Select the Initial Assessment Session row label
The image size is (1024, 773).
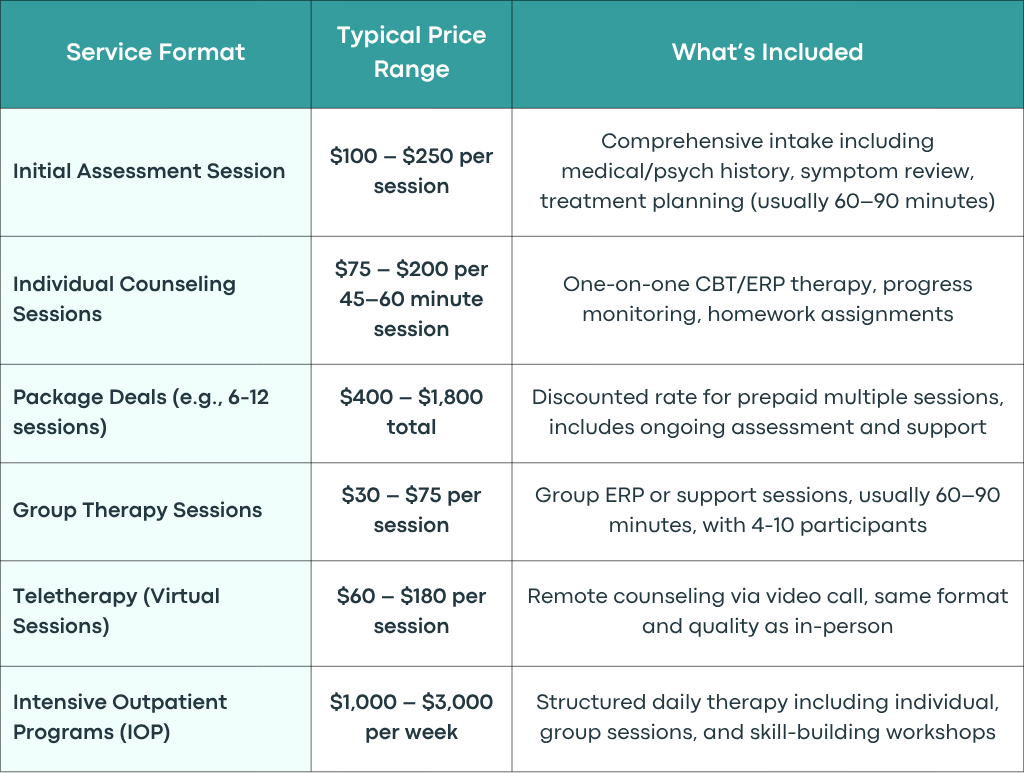(x=149, y=171)
